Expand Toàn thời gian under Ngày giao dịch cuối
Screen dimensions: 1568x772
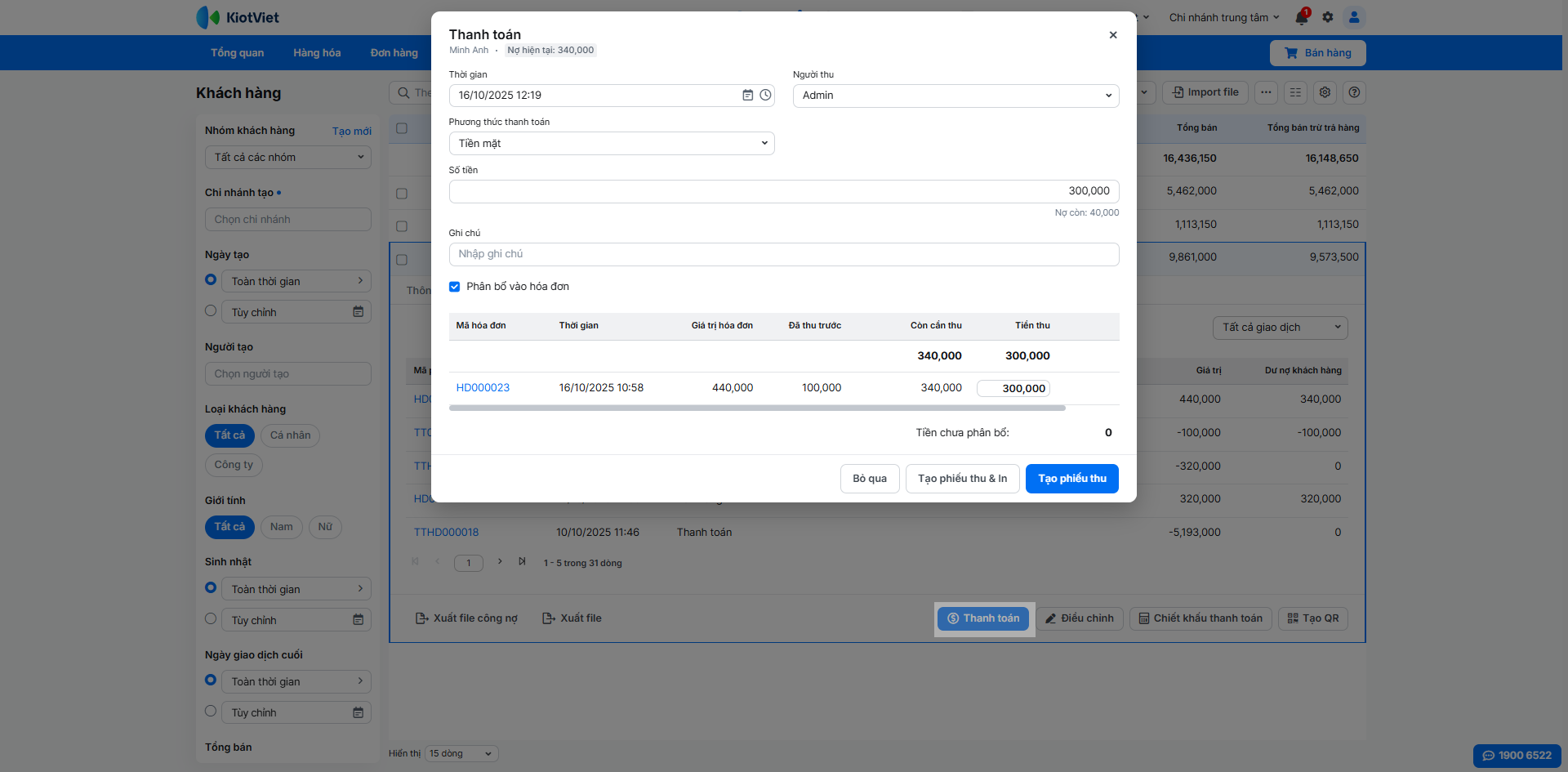pyautogui.click(x=296, y=681)
